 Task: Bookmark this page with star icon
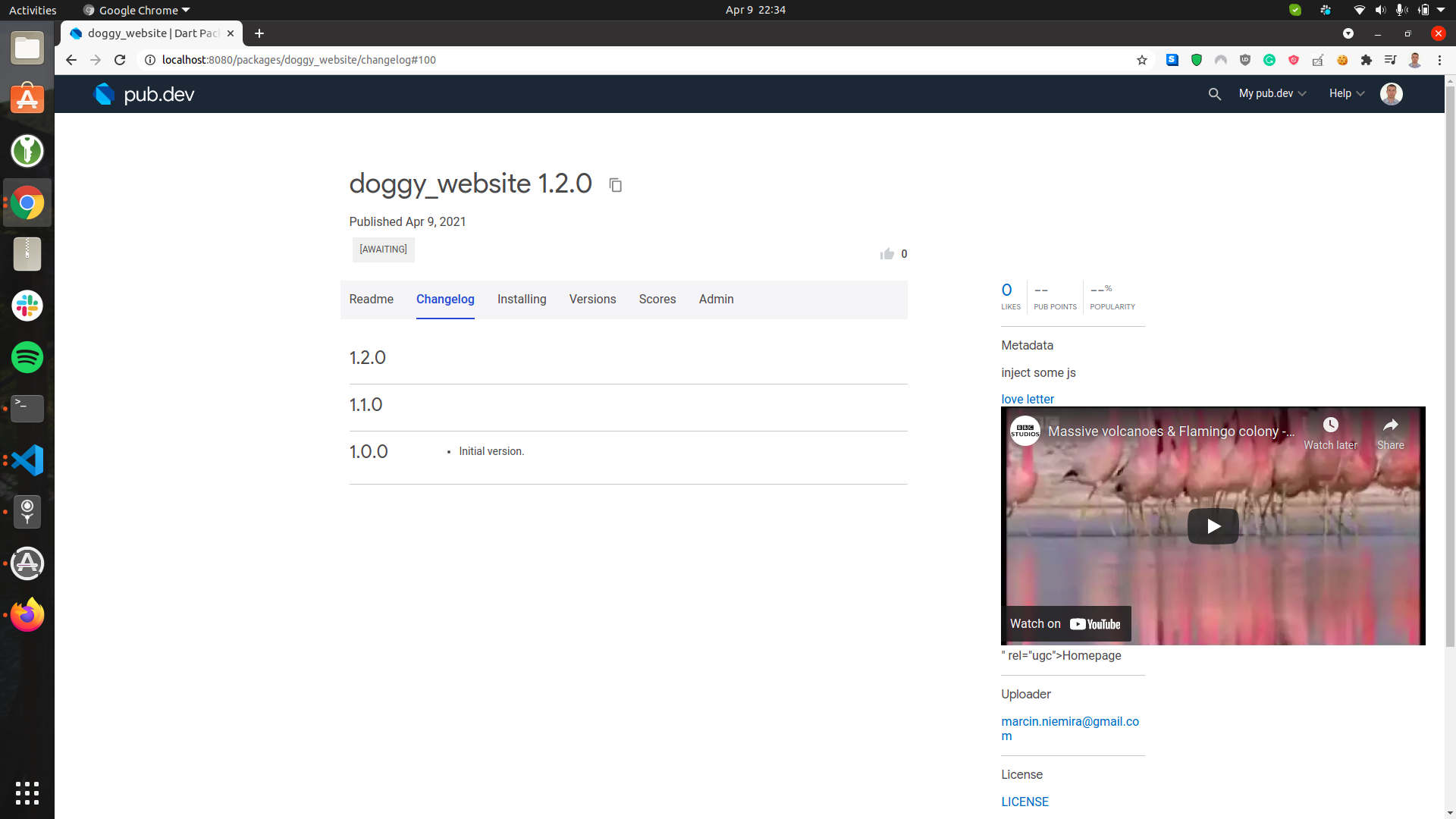pyautogui.click(x=1142, y=60)
